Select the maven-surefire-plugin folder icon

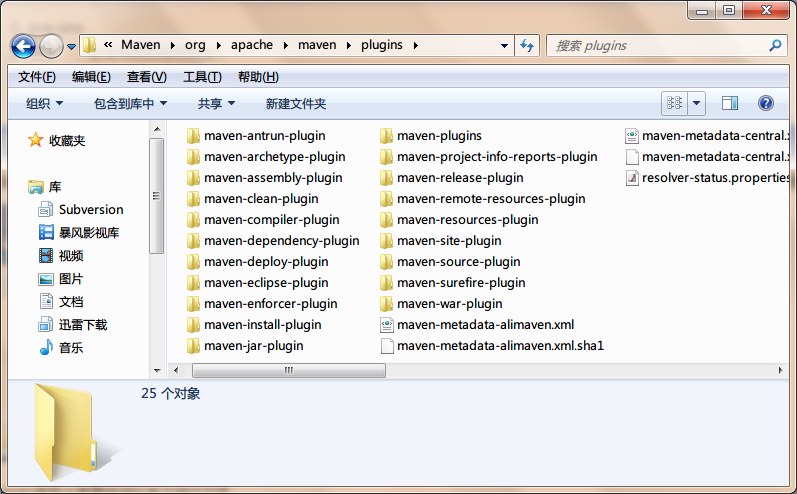coord(386,283)
